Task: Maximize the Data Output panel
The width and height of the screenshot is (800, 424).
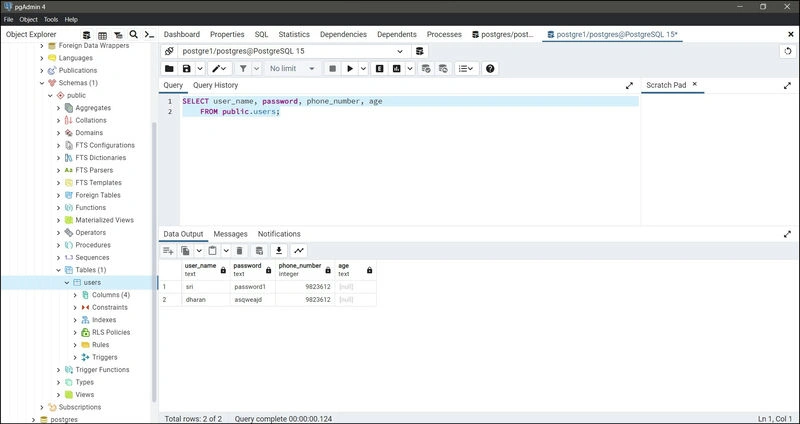Action: pyautogui.click(x=787, y=234)
